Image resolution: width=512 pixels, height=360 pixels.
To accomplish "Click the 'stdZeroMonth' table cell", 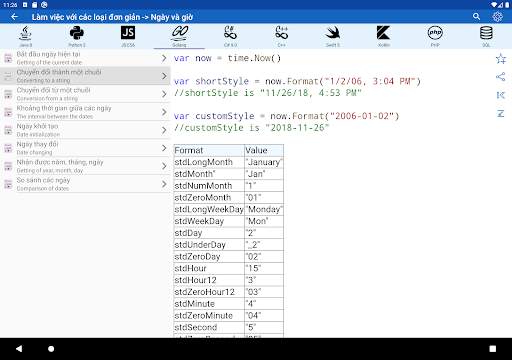I will click(x=209, y=198).
